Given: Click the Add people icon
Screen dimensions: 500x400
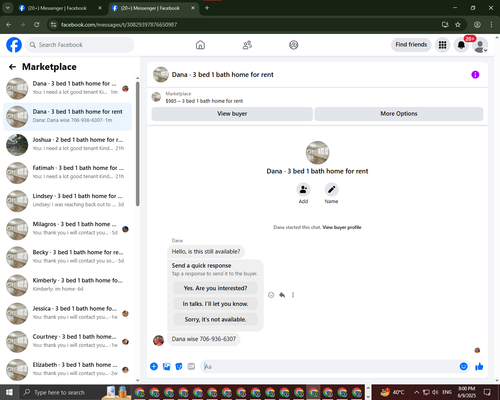Looking at the screenshot, I should click(303, 190).
